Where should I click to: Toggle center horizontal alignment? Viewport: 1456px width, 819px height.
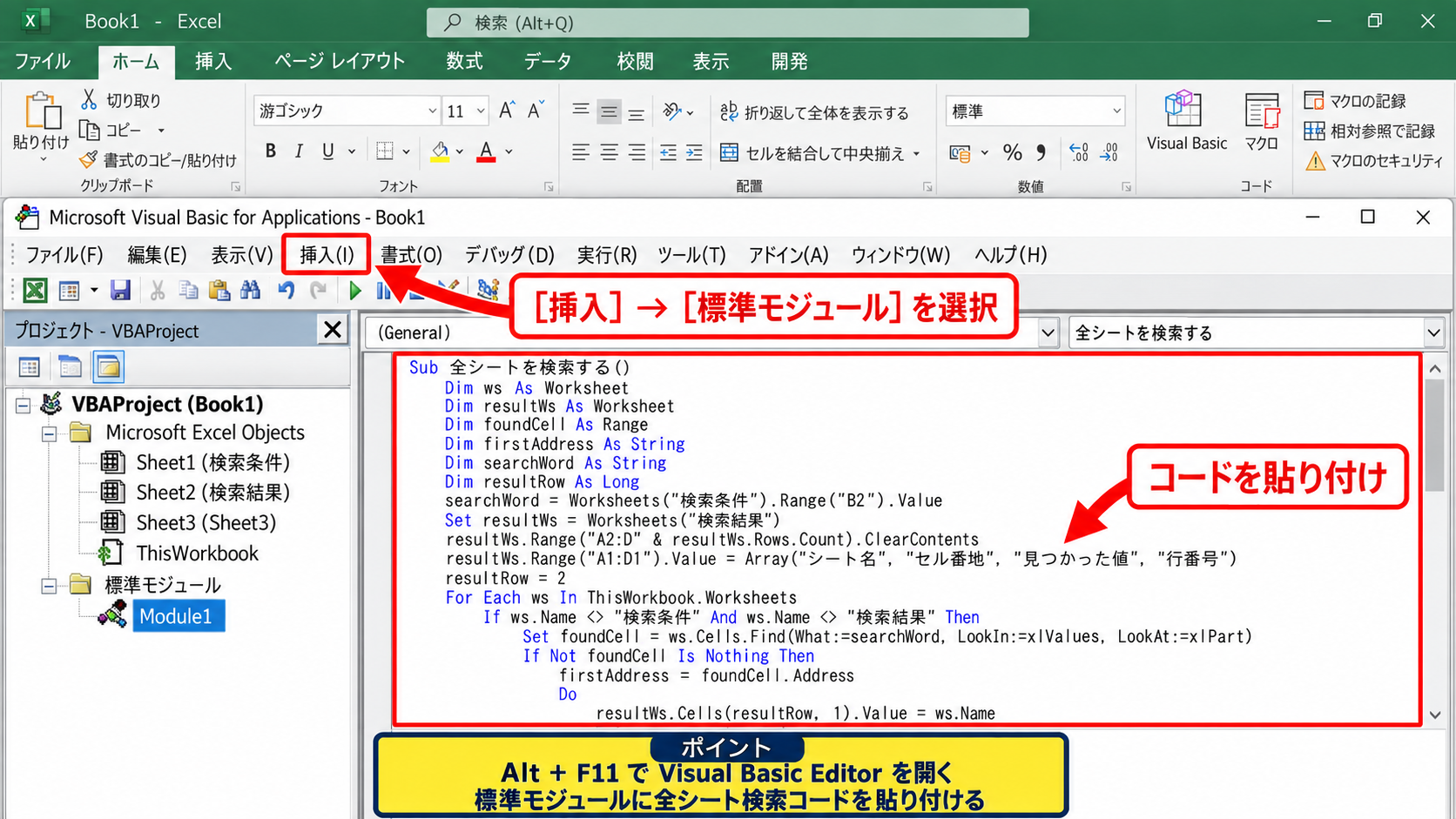tap(609, 153)
